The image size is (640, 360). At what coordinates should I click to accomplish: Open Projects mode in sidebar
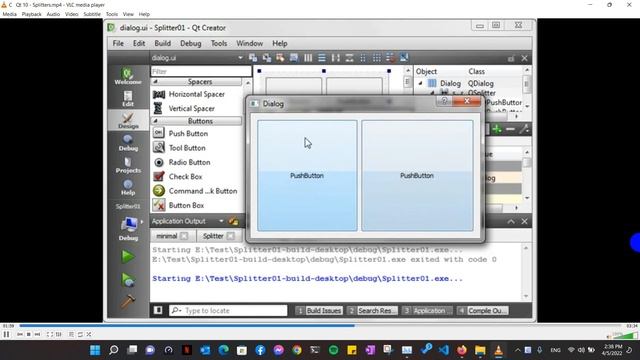(x=128, y=165)
